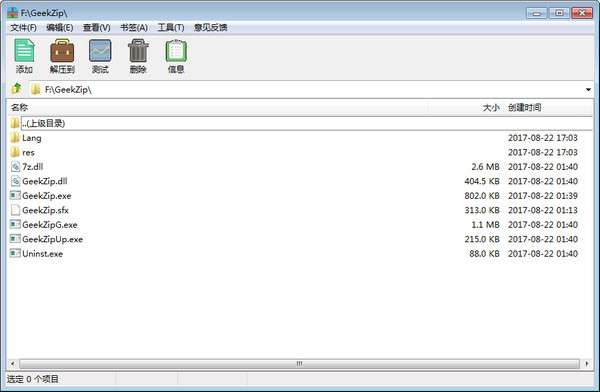Select the 7z.dll file icon
This screenshot has width=600, height=392.
tap(15, 167)
